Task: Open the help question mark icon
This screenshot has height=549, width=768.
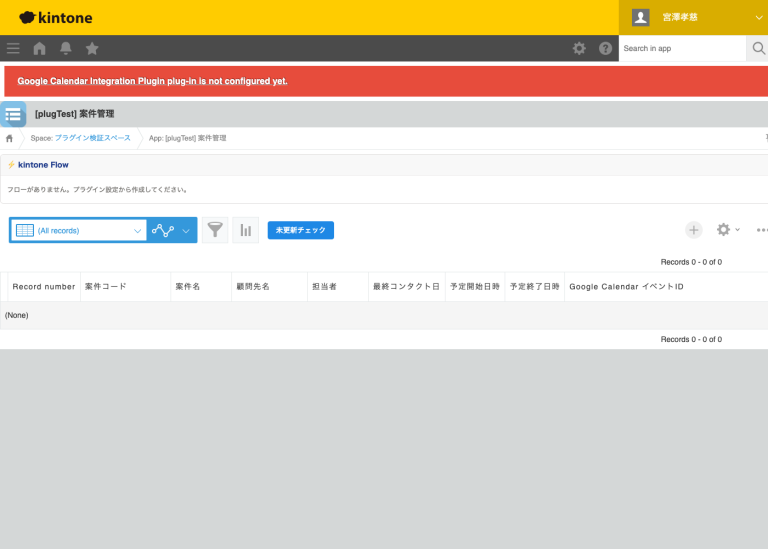Action: click(x=605, y=48)
